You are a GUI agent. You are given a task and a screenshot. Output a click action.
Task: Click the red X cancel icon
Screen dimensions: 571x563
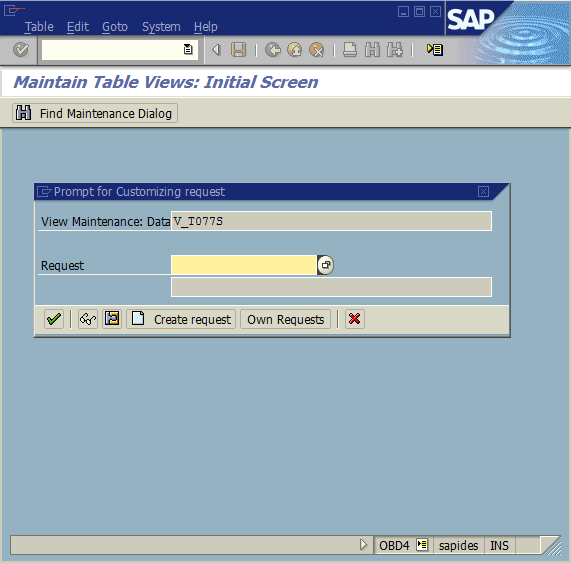click(355, 319)
